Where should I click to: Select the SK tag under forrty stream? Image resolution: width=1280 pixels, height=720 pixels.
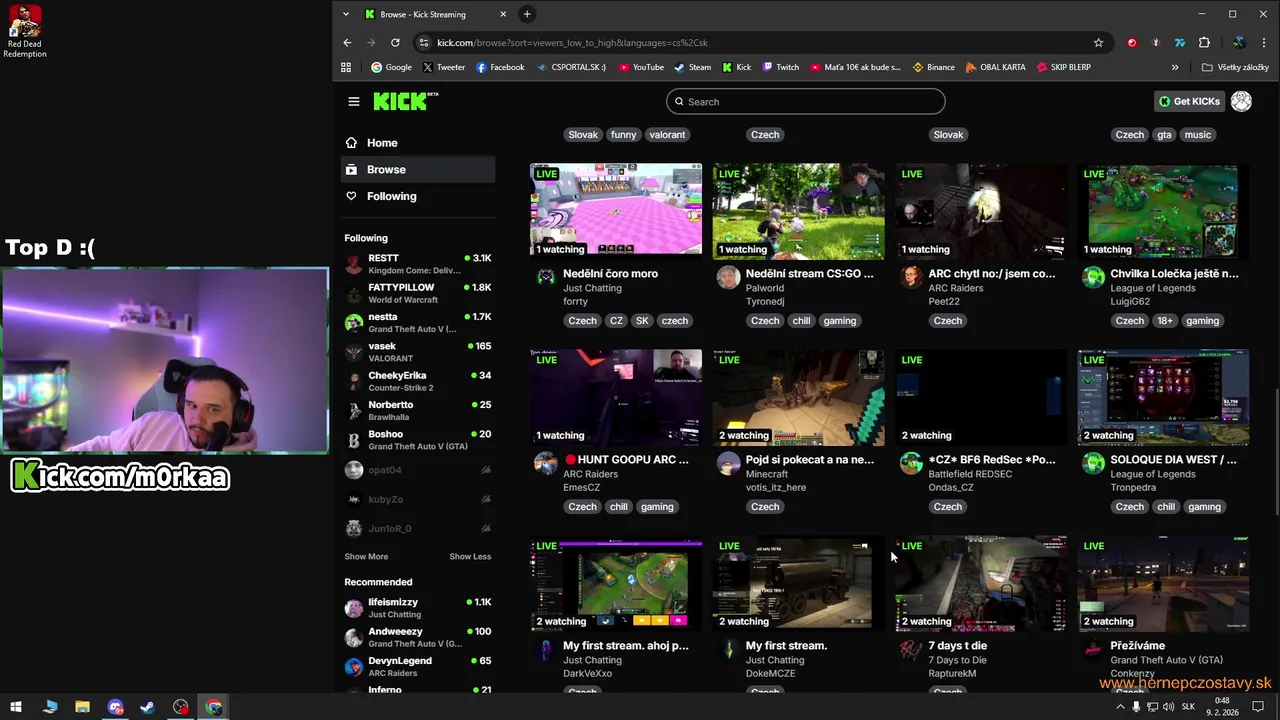(642, 321)
